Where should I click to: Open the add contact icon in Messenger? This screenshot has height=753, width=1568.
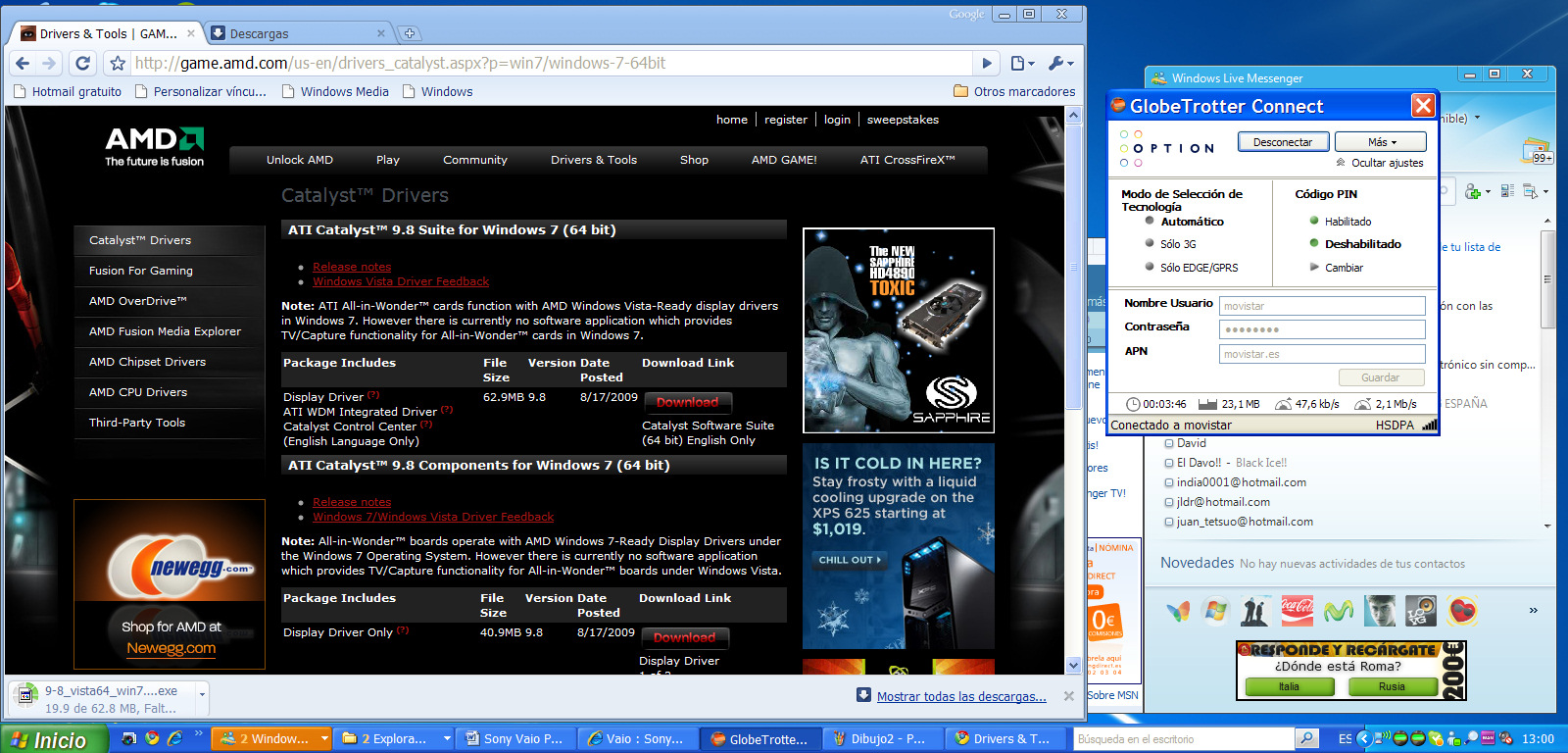pos(1474,191)
